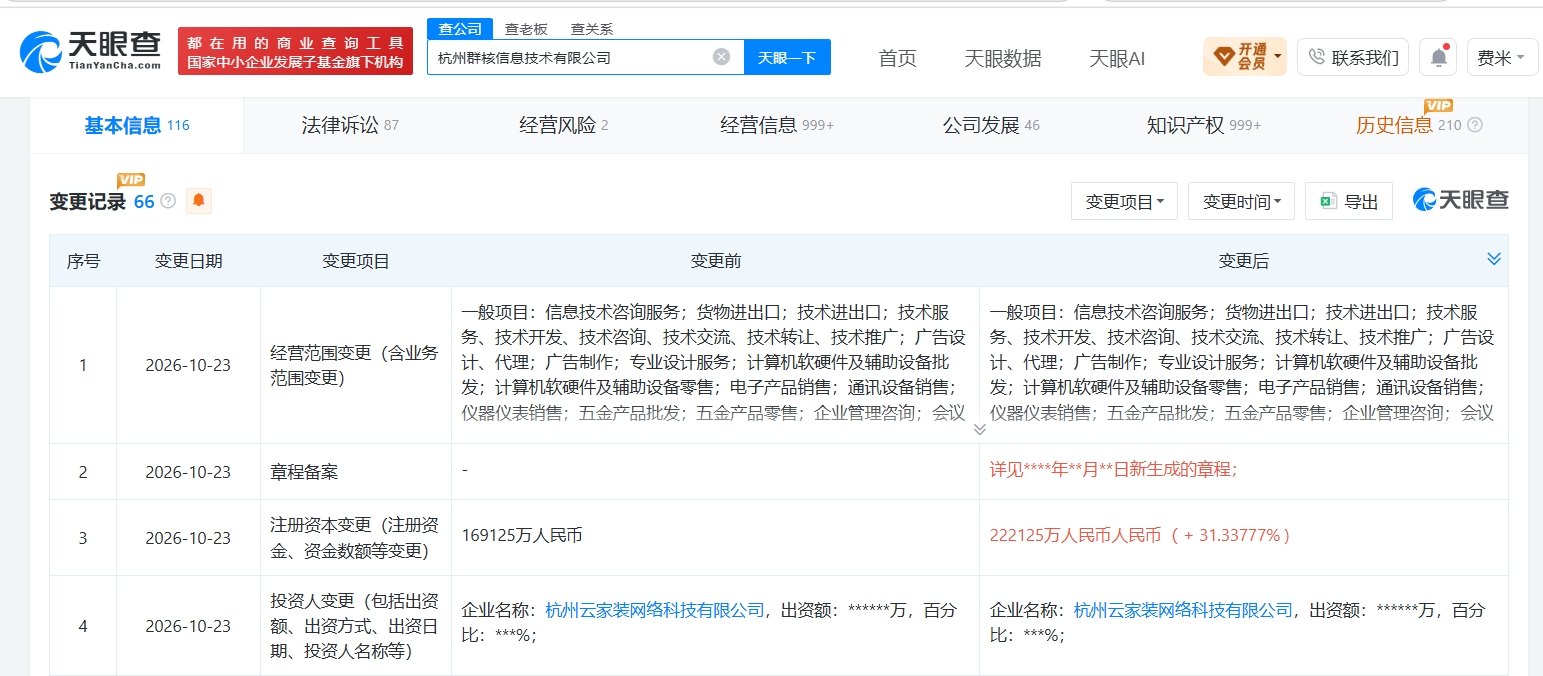Switch to the 查老板 search tab
1543x676 pixels.
[526, 30]
